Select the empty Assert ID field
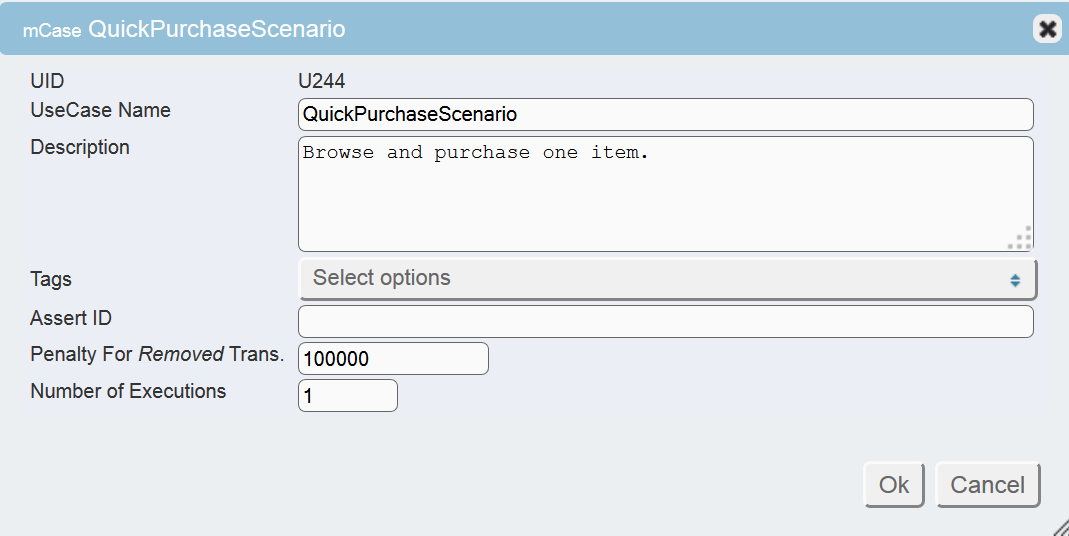The height and width of the screenshot is (536, 1069). pyautogui.click(x=665, y=322)
